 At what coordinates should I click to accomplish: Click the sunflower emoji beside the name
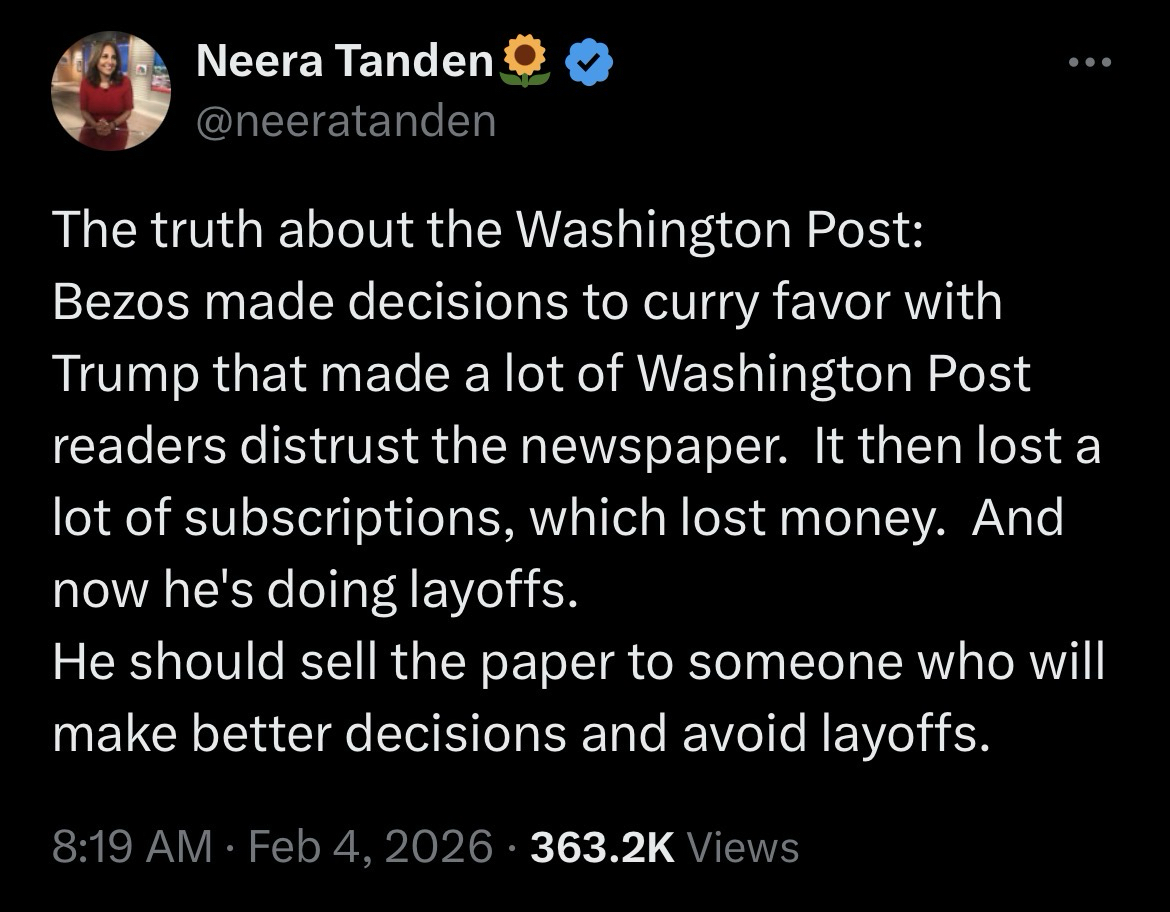524,63
